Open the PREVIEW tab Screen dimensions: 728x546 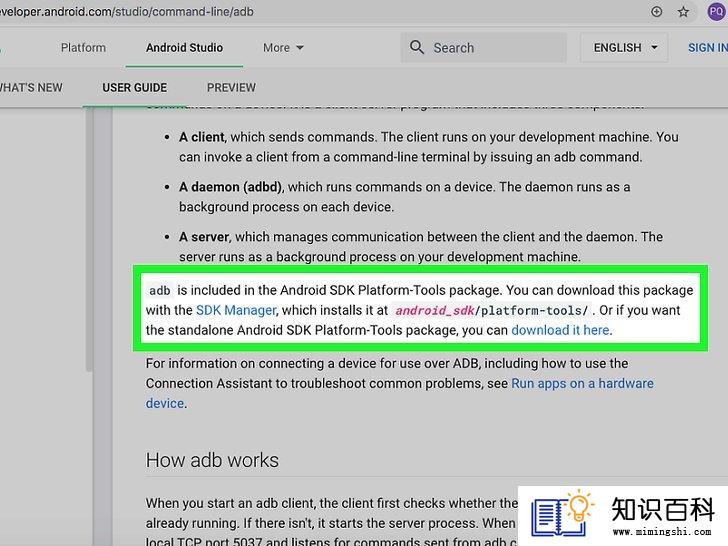tap(231, 87)
